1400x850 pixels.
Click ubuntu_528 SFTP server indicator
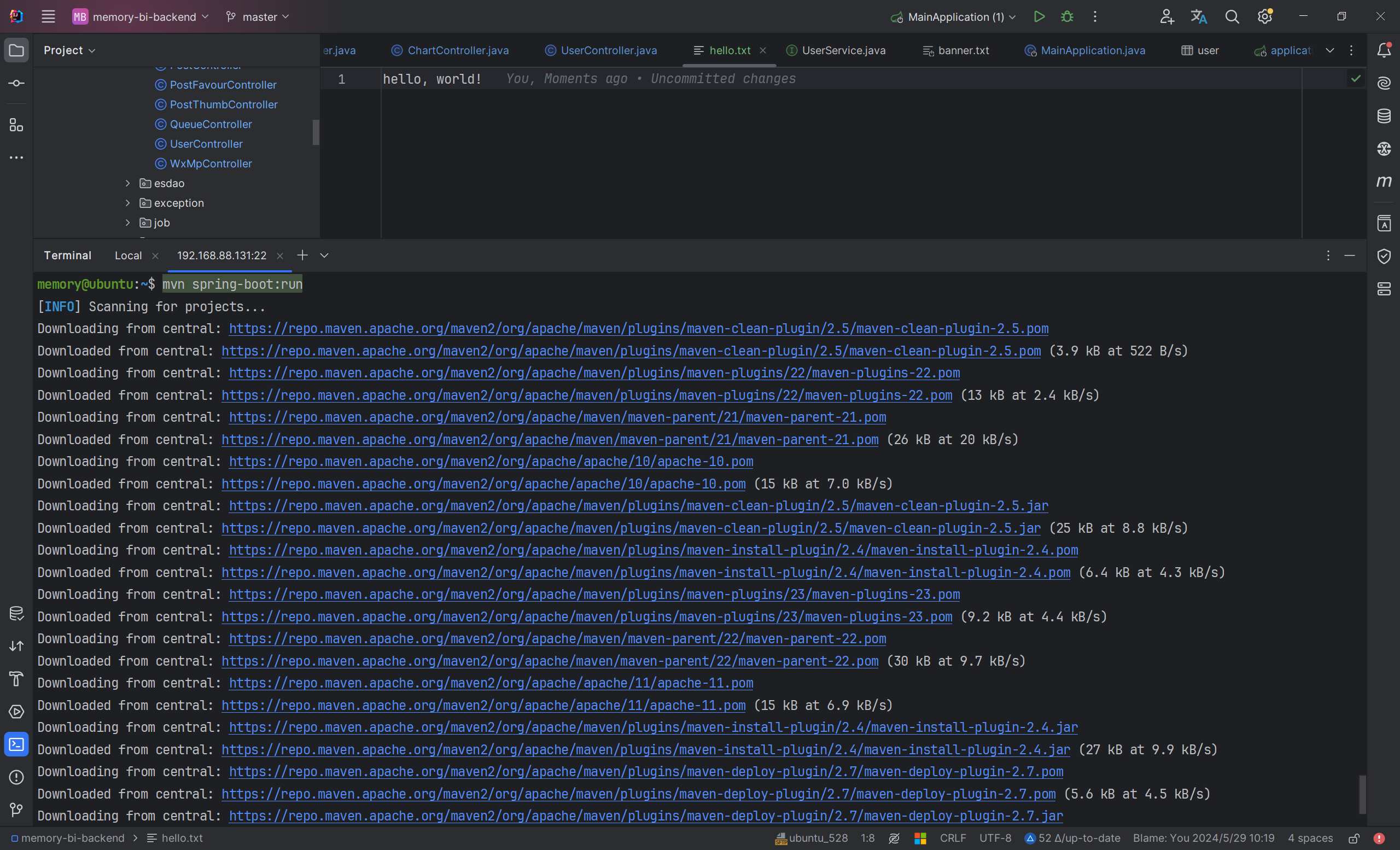tap(812, 838)
